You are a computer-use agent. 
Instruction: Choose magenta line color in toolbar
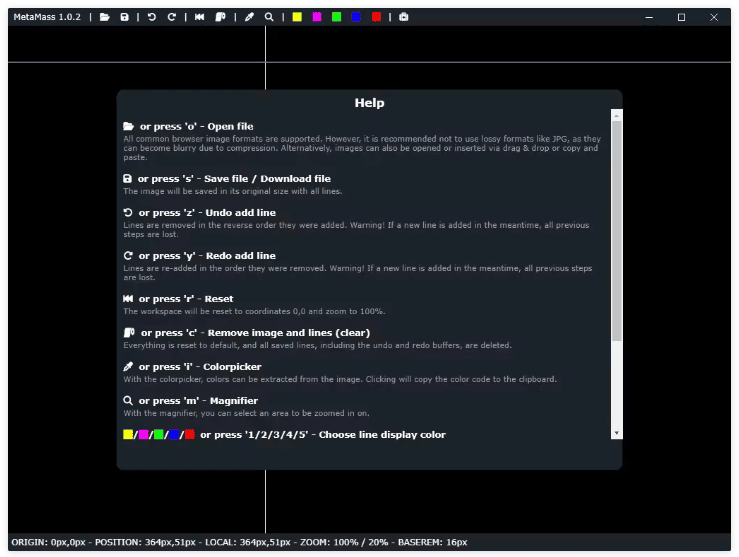tap(317, 17)
